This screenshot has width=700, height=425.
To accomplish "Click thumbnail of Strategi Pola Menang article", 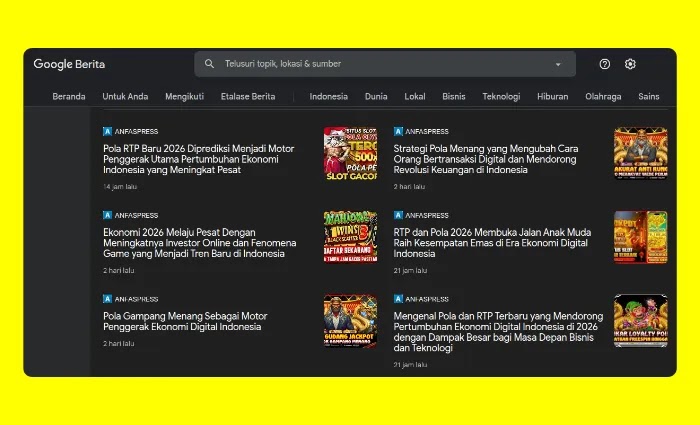I will tap(641, 154).
